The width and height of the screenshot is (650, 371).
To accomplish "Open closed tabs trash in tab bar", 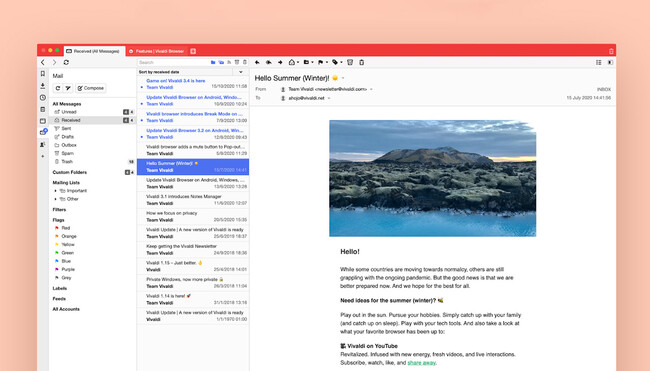I will (x=611, y=51).
